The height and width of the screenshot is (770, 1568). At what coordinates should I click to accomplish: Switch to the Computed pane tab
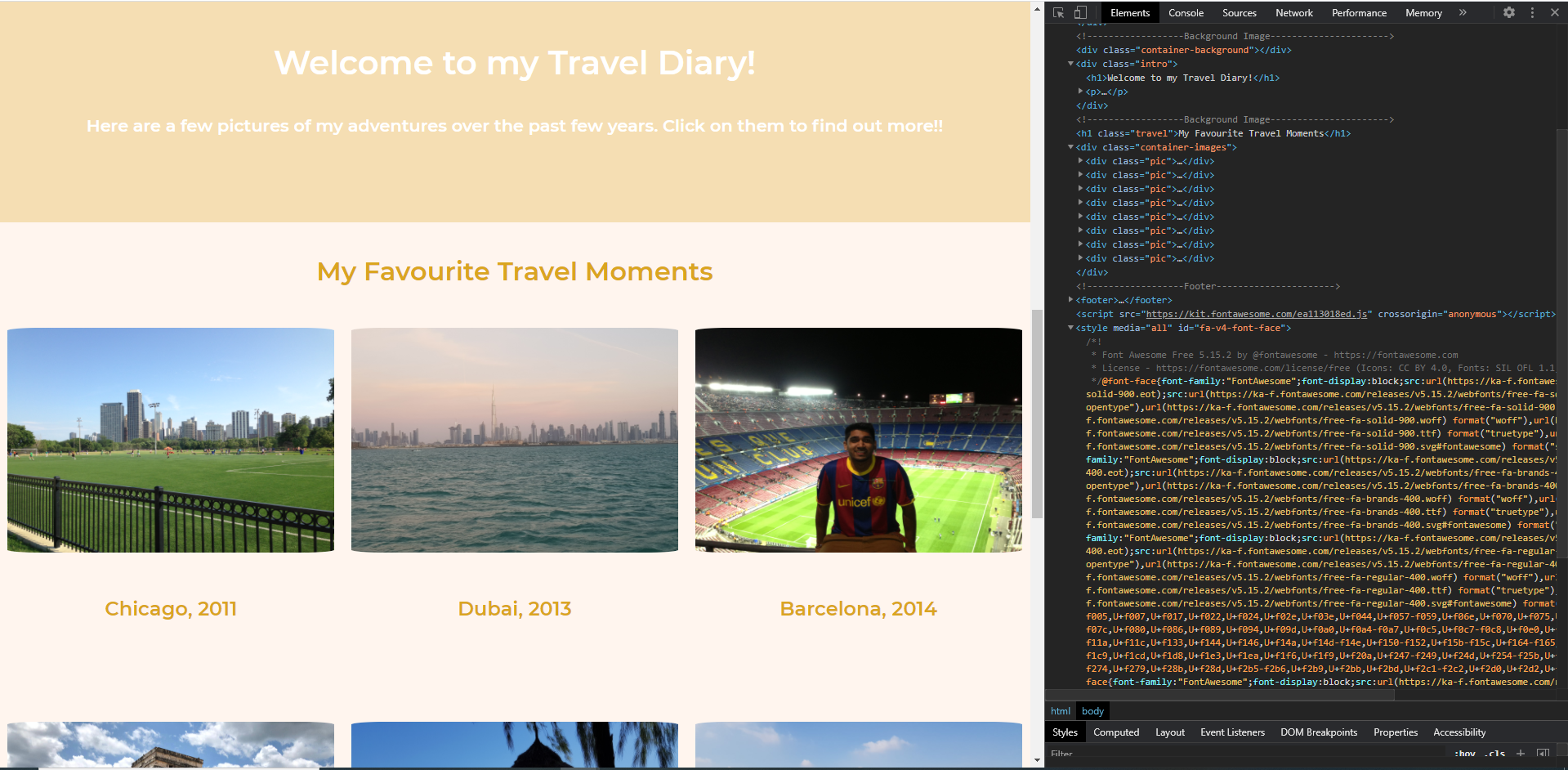(x=1116, y=732)
